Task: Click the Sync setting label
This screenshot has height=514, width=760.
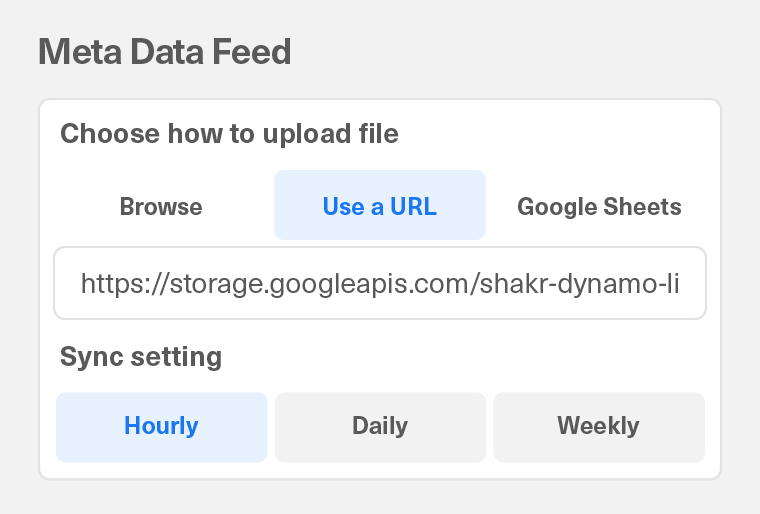Action: [141, 356]
